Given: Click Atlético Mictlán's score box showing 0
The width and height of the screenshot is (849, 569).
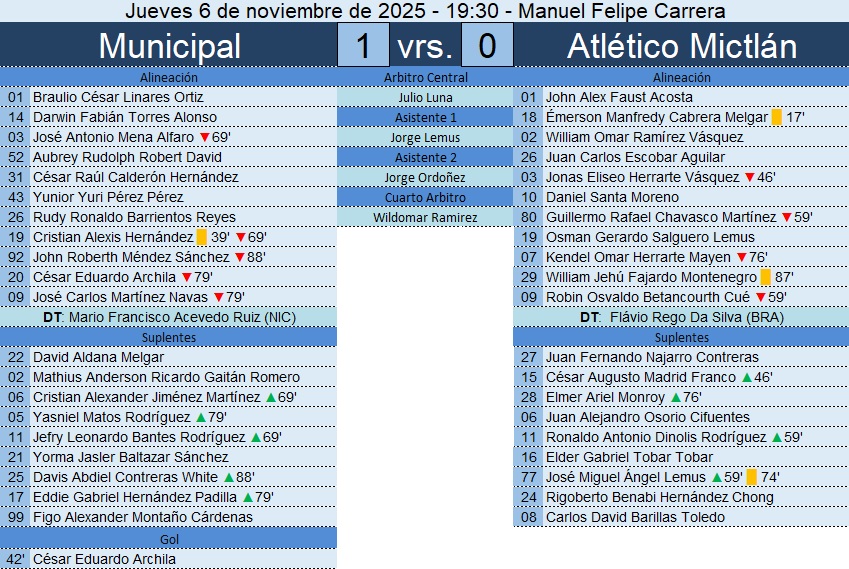Looking at the screenshot, I should [x=487, y=46].
